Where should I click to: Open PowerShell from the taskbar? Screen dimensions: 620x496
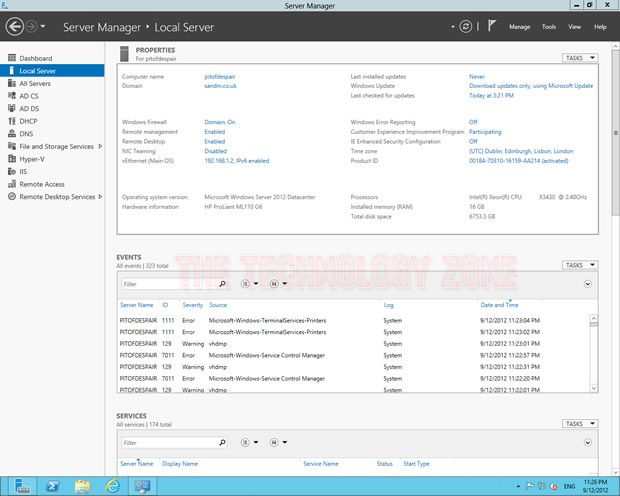pyautogui.click(x=52, y=486)
